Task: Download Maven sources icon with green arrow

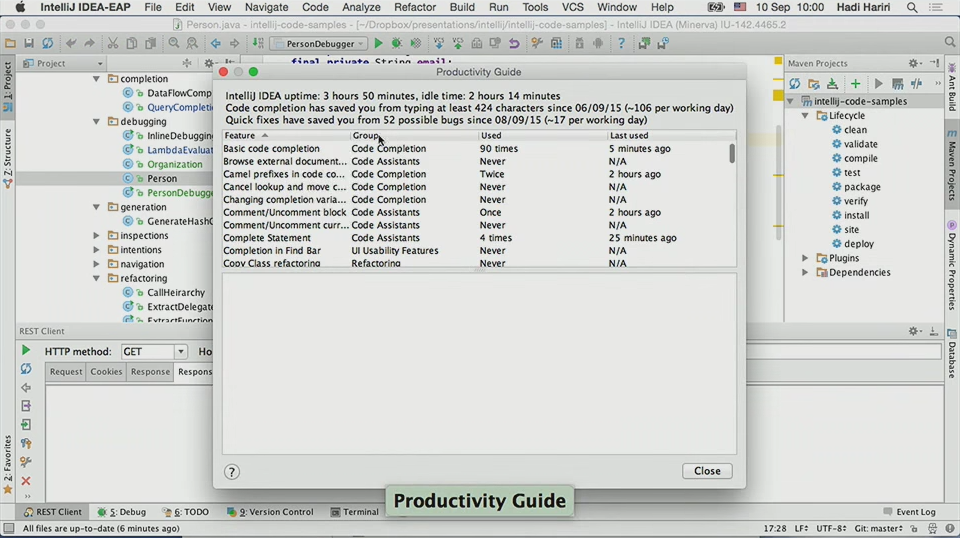Action: pos(832,84)
